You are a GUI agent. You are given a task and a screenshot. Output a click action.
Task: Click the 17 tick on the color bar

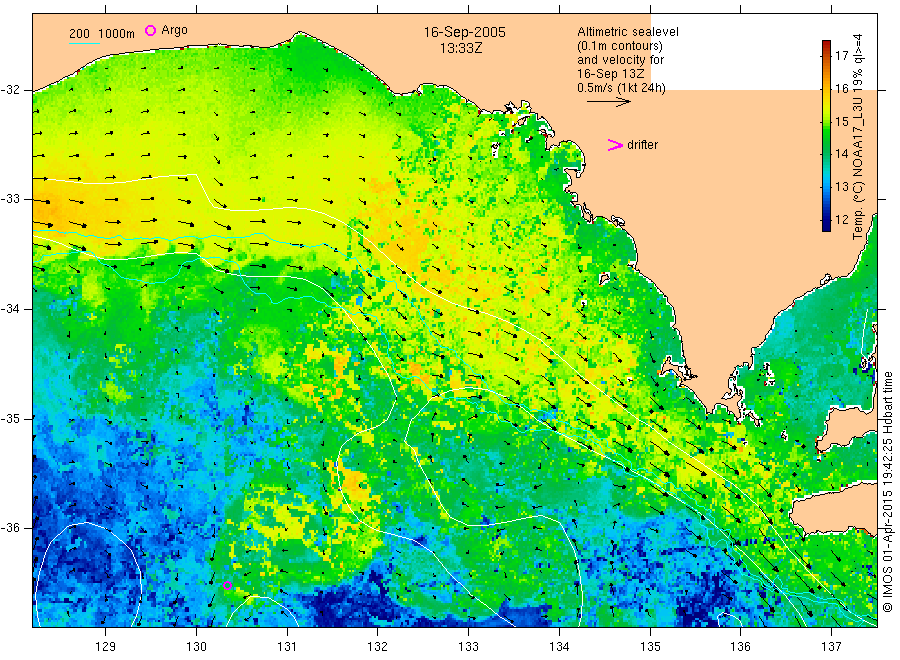click(x=842, y=56)
